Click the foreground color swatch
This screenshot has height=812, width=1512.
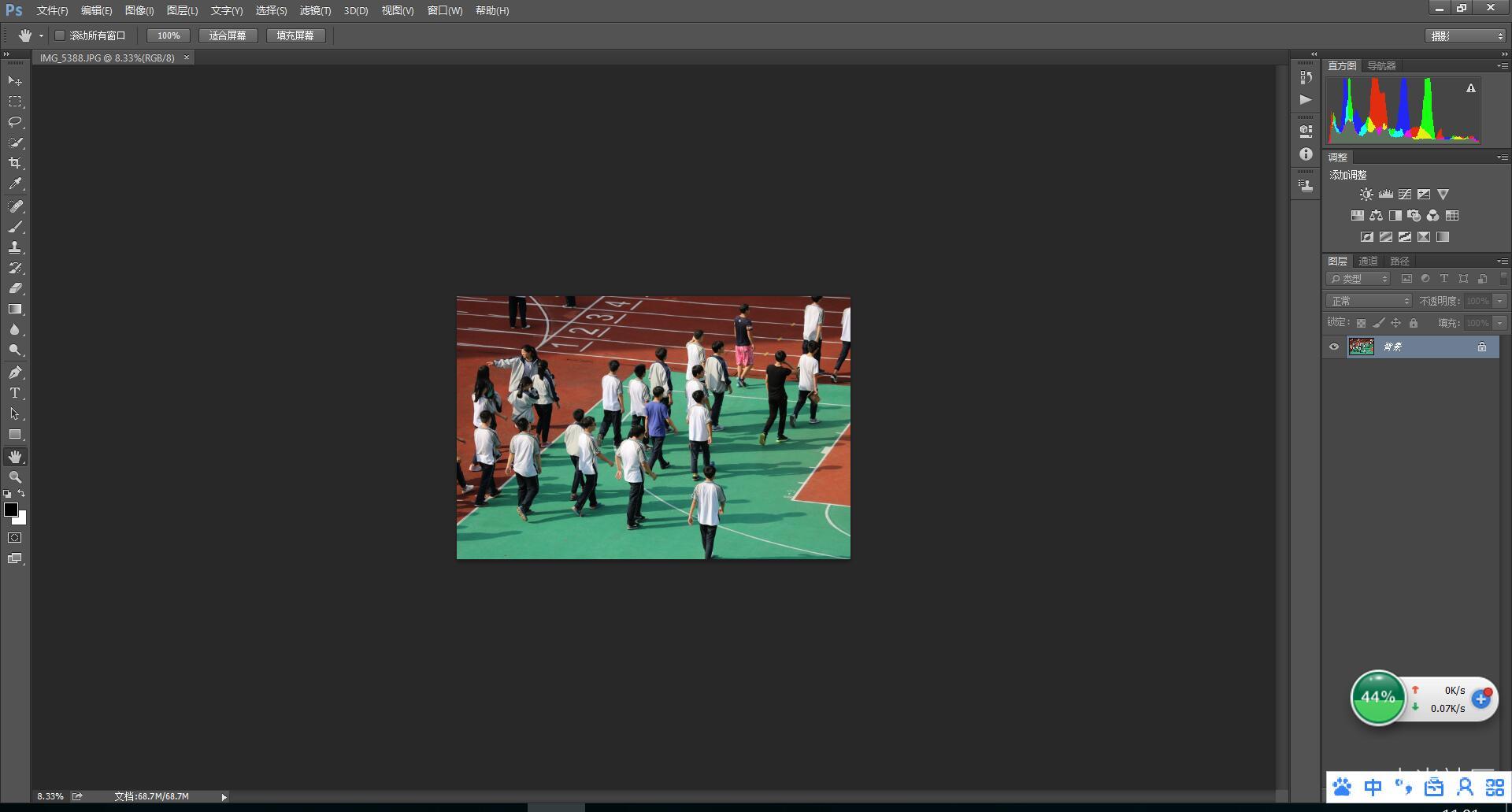[x=11, y=510]
